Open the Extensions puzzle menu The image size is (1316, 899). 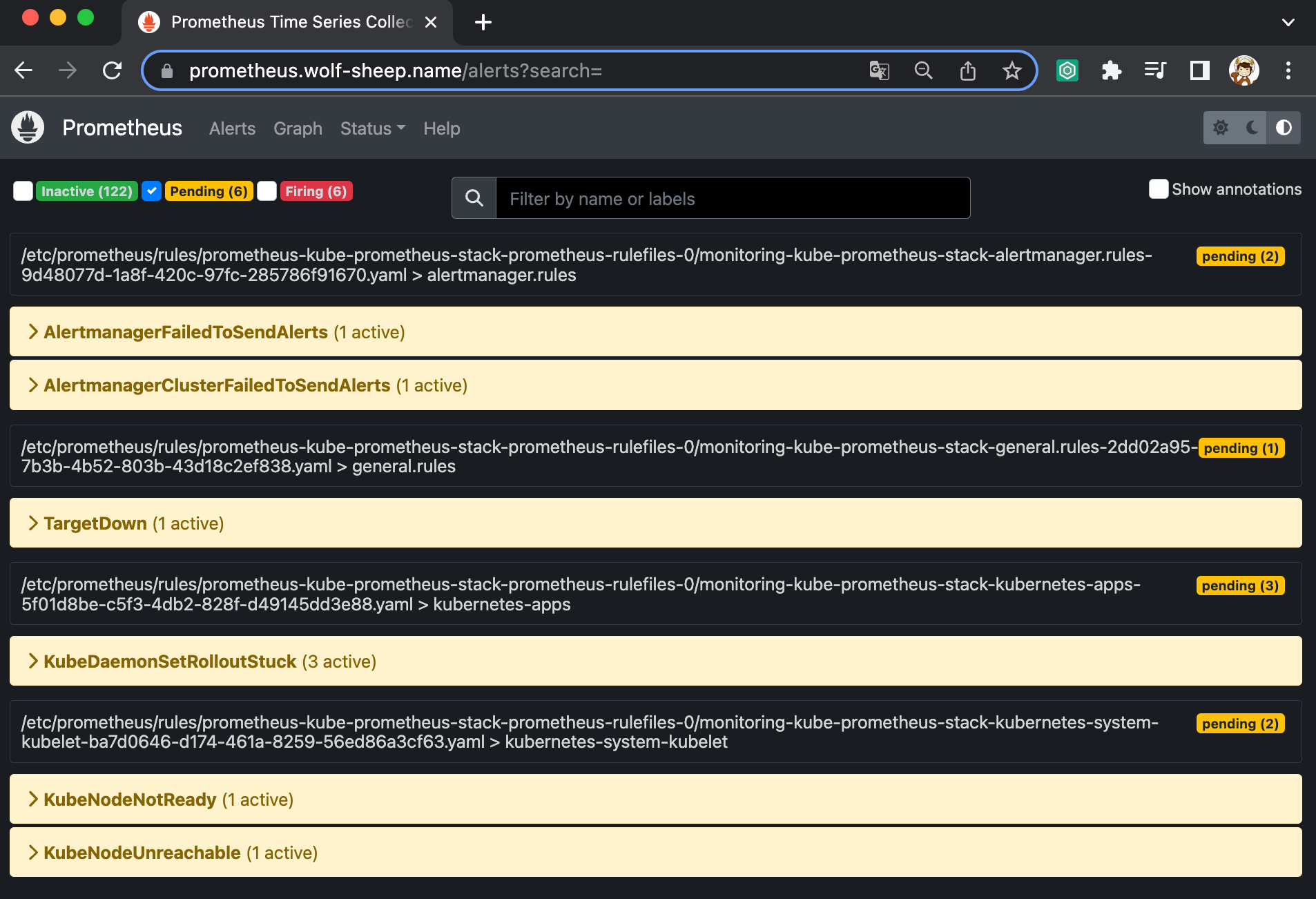tap(1111, 70)
